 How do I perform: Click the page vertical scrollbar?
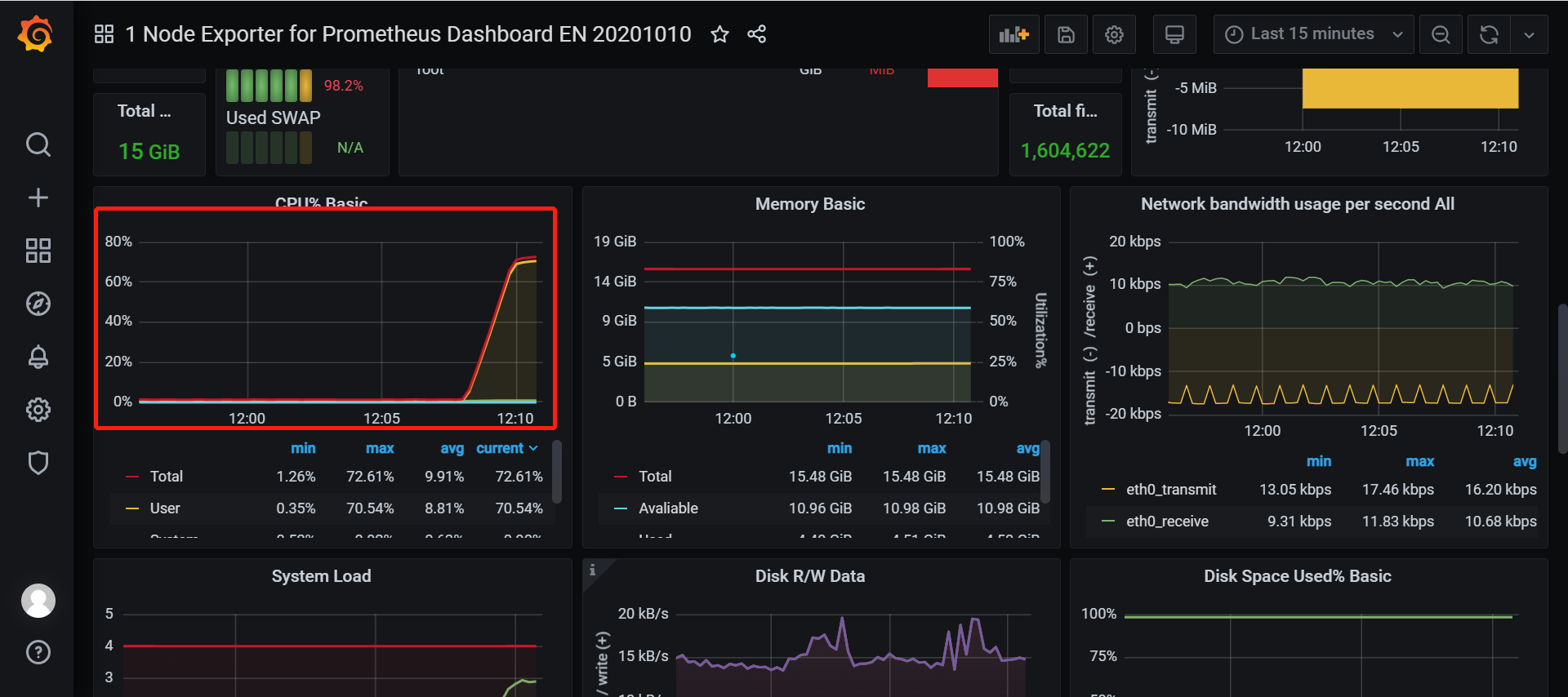pos(1562,378)
